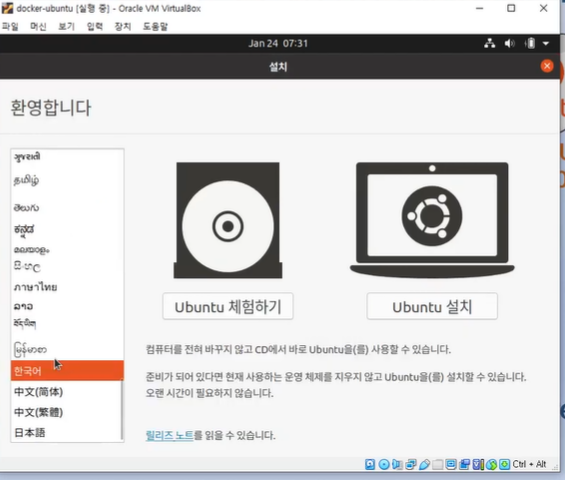The width and height of the screenshot is (565, 480).
Task: Open the system menu dropdown arrow
Action: 546,44
